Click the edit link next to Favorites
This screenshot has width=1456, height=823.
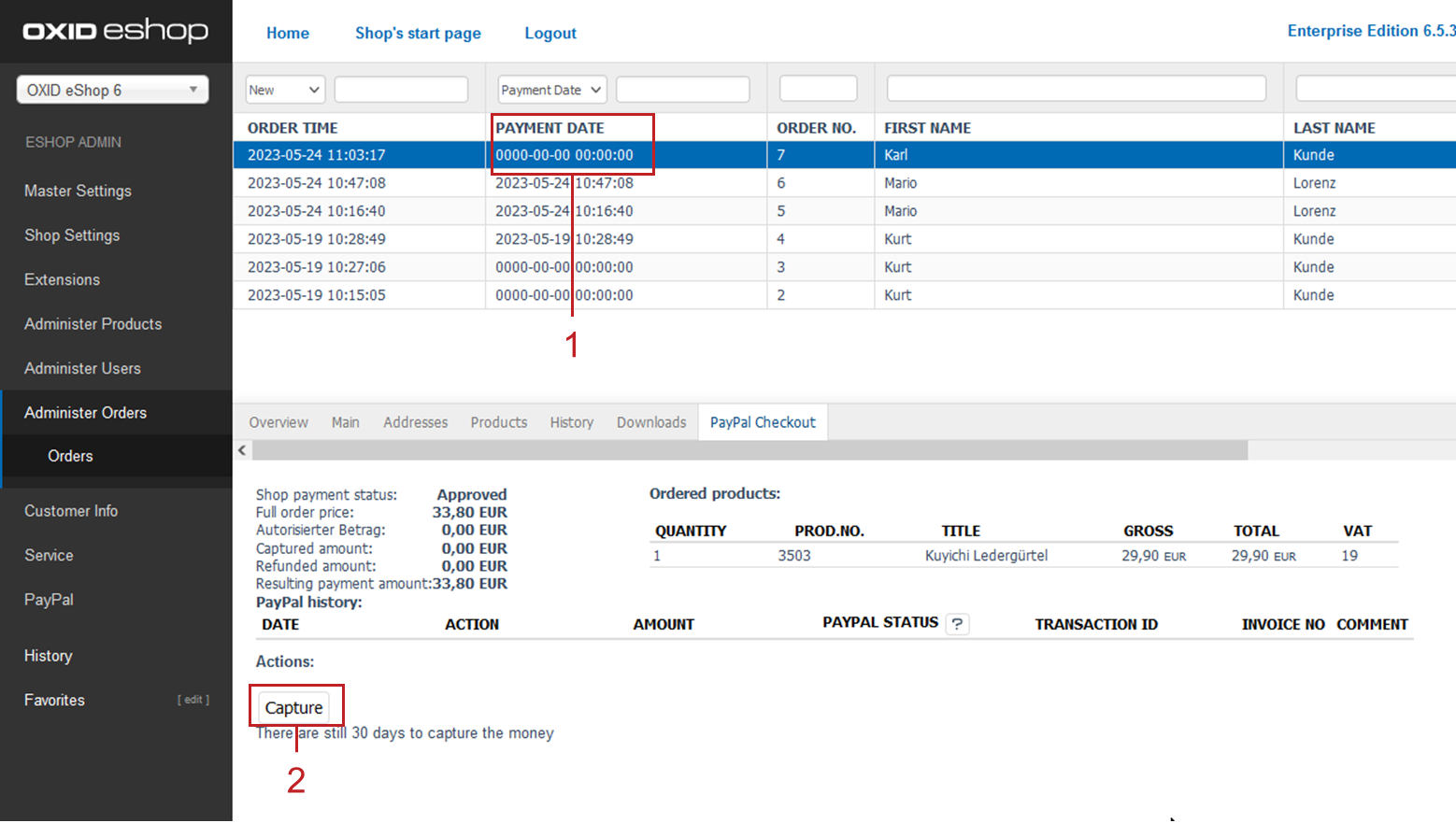pos(193,700)
